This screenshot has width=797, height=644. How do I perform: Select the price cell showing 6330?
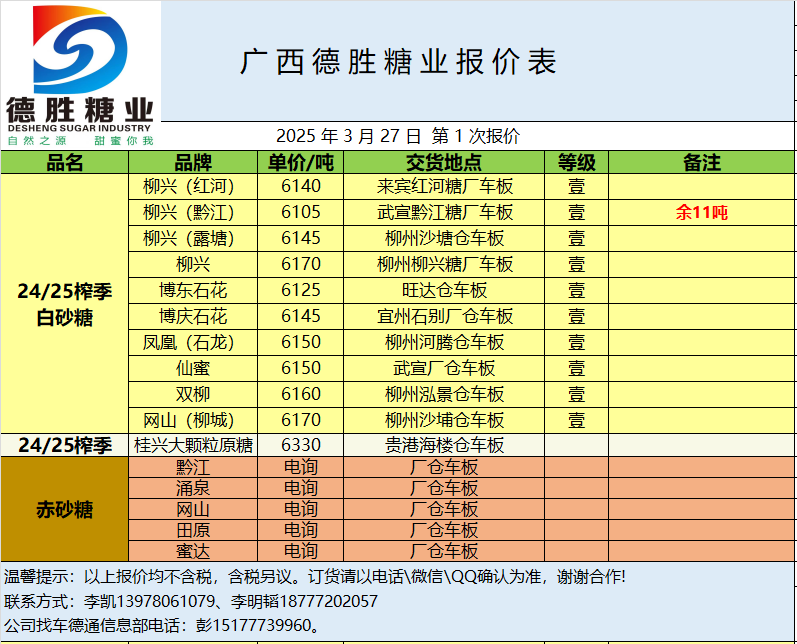[301, 445]
